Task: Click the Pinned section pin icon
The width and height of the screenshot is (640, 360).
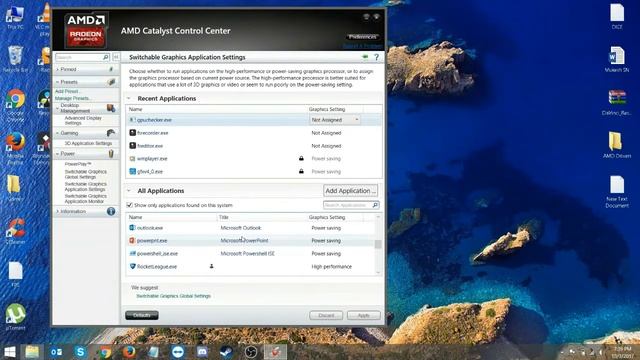Action: pos(111,69)
